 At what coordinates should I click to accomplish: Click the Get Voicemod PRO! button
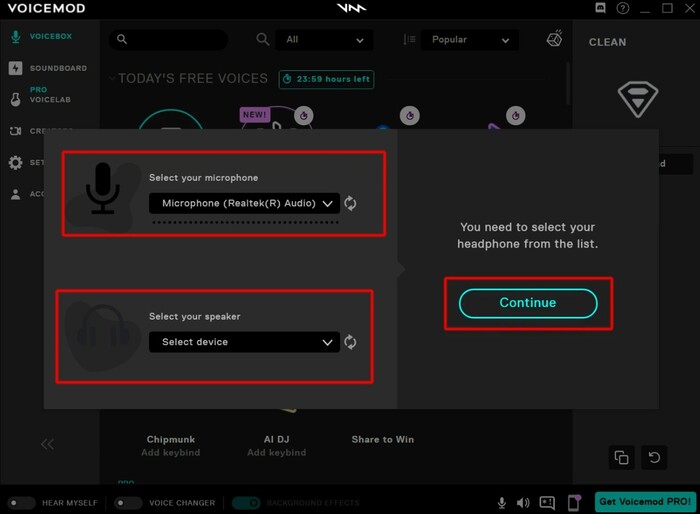click(x=646, y=501)
